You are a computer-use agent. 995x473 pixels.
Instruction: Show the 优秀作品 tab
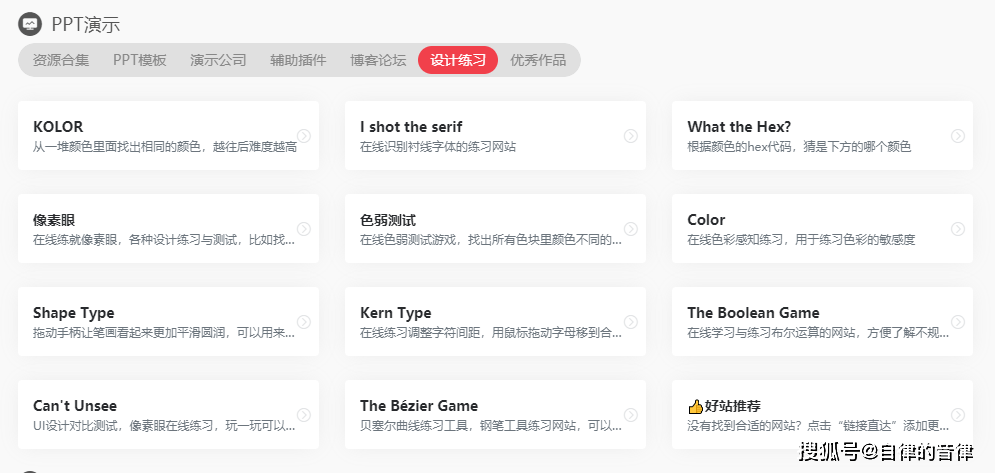click(538, 60)
